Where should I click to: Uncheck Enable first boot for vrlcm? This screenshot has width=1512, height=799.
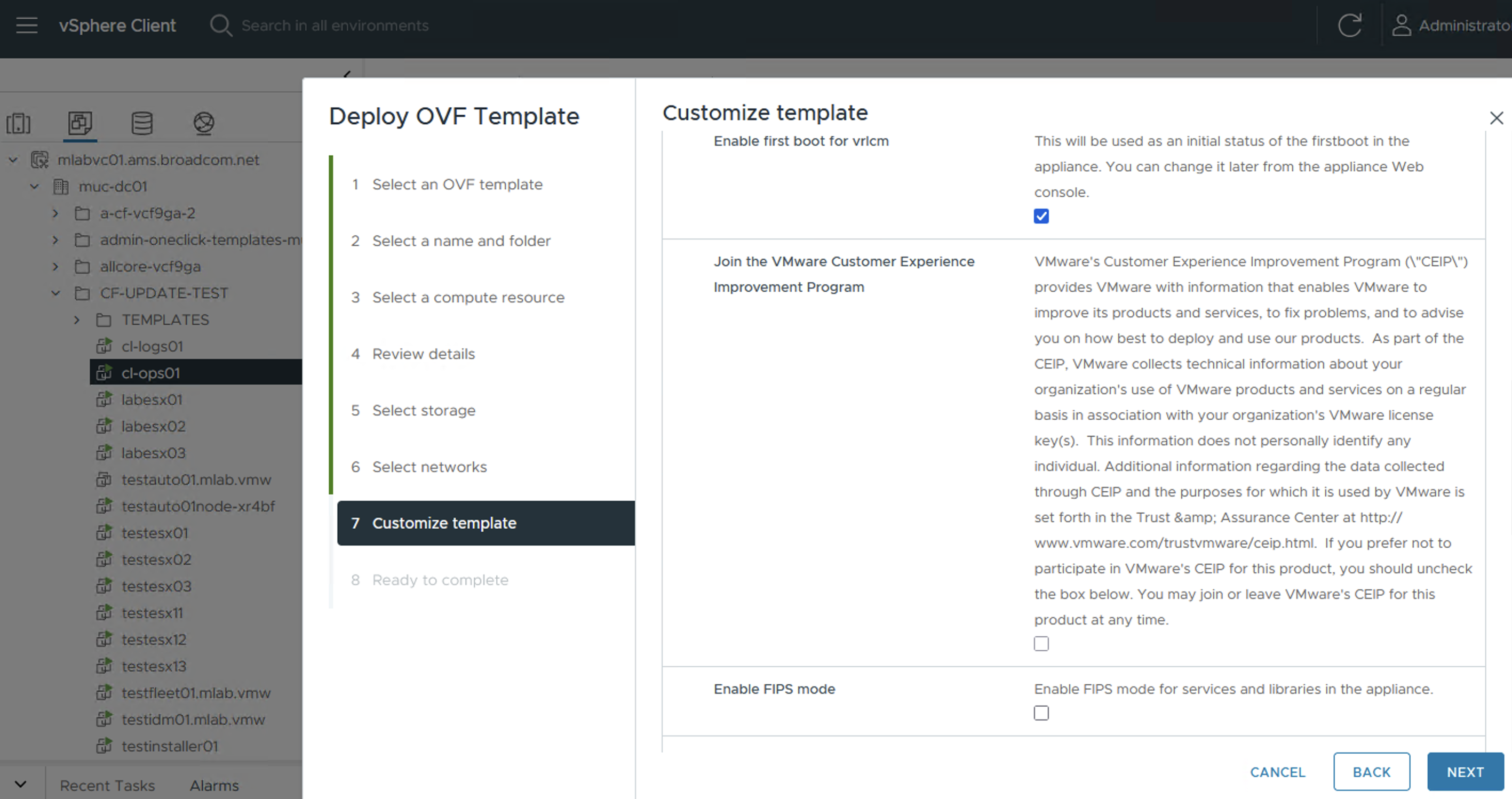coord(1041,217)
